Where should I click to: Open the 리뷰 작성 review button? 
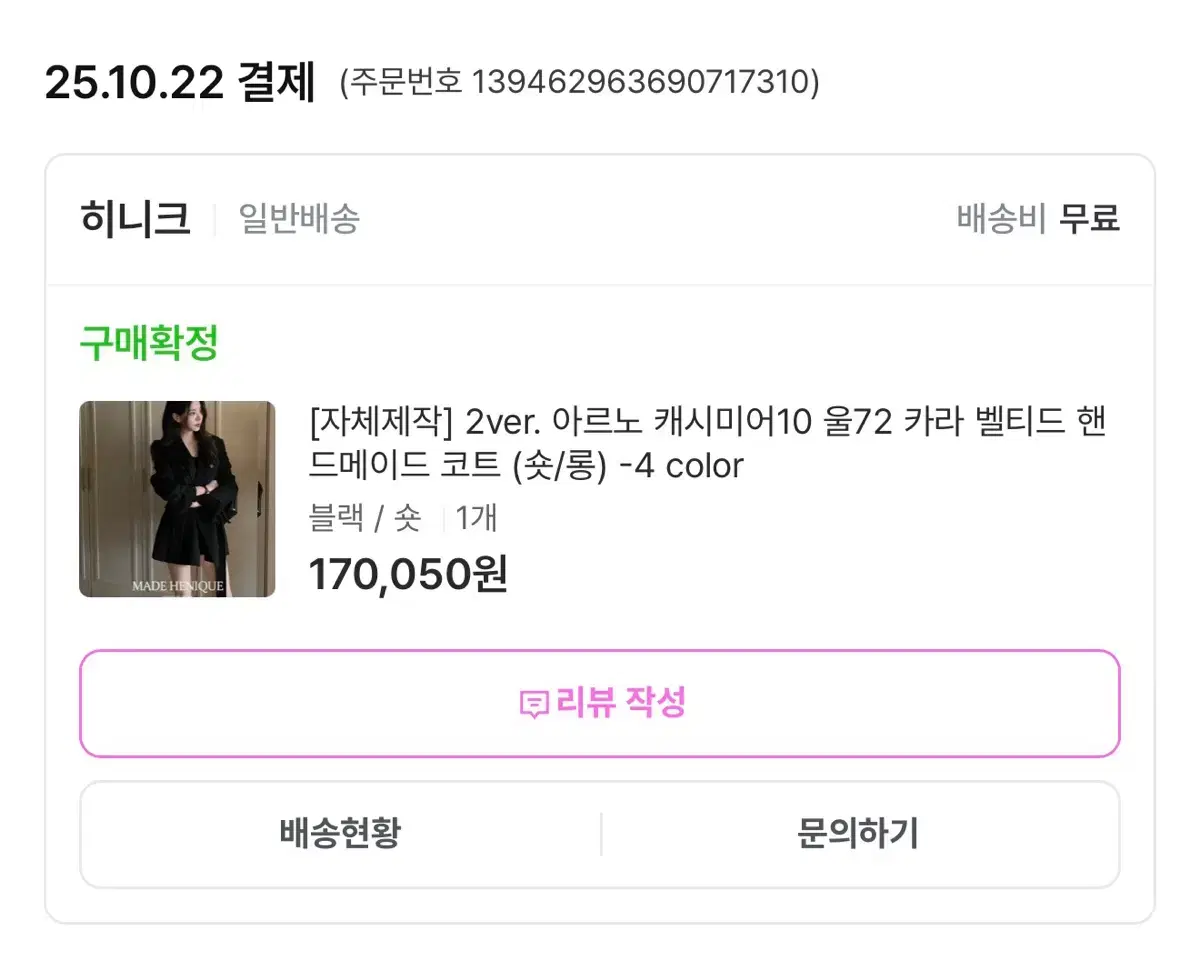(x=600, y=702)
